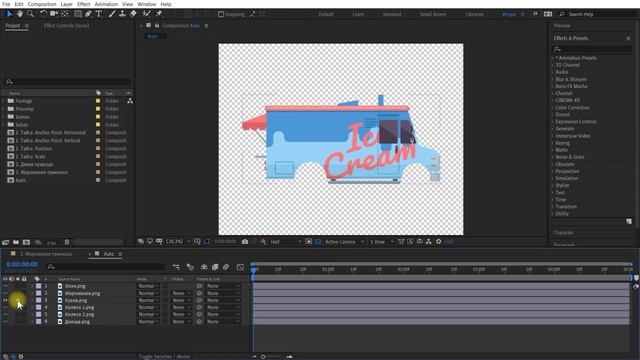The height and width of the screenshot is (360, 640).
Task: Toggle visibility eye of Окно.png layer
Action: tap(5, 286)
